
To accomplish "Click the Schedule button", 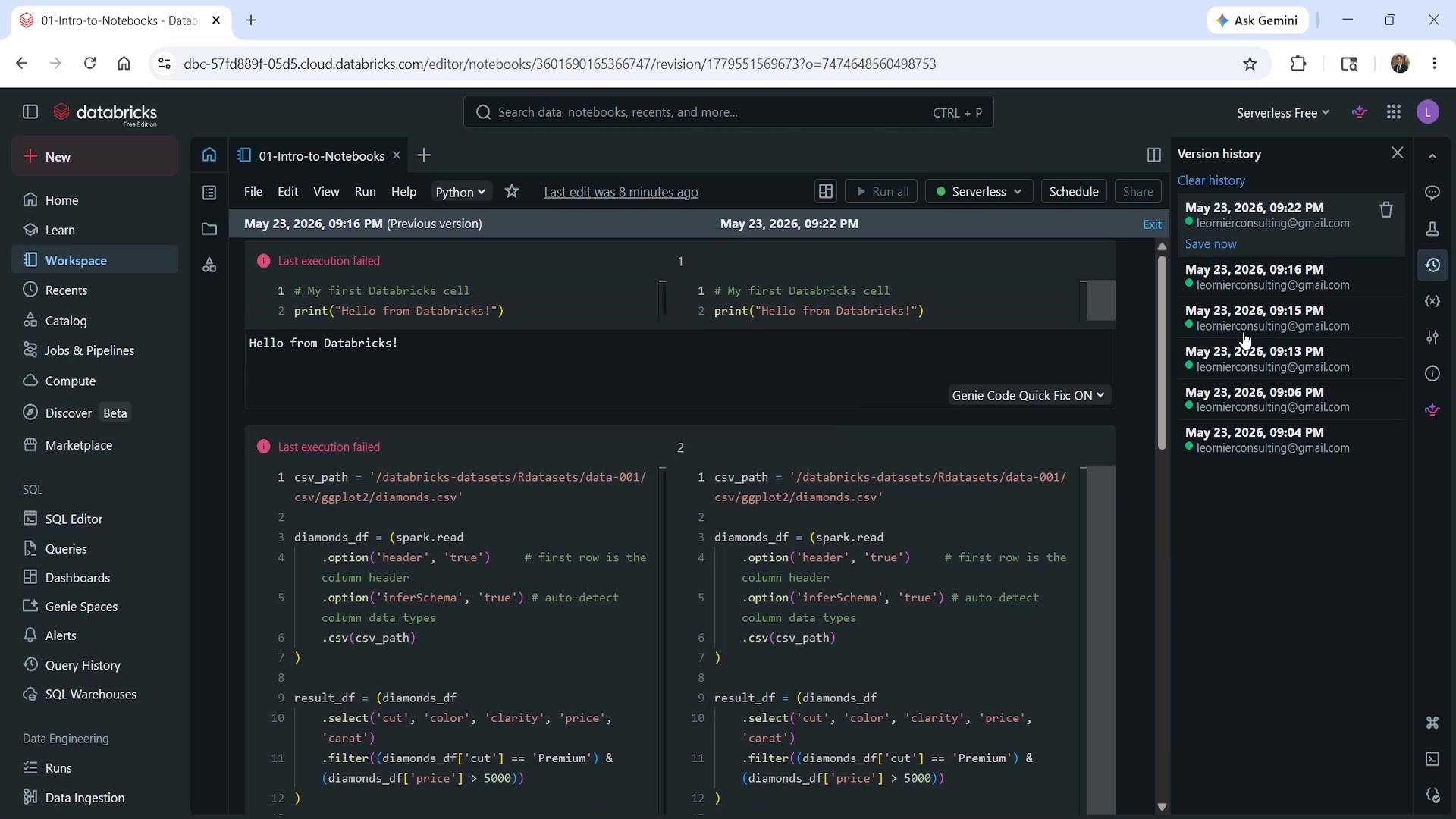I will pyautogui.click(x=1074, y=192).
